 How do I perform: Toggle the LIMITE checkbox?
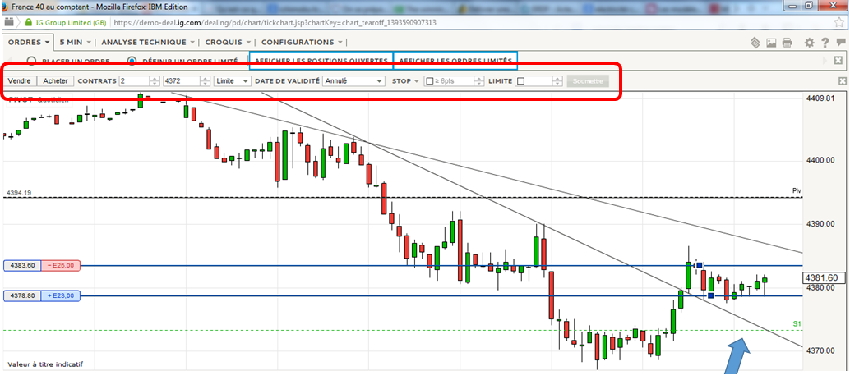pos(520,81)
